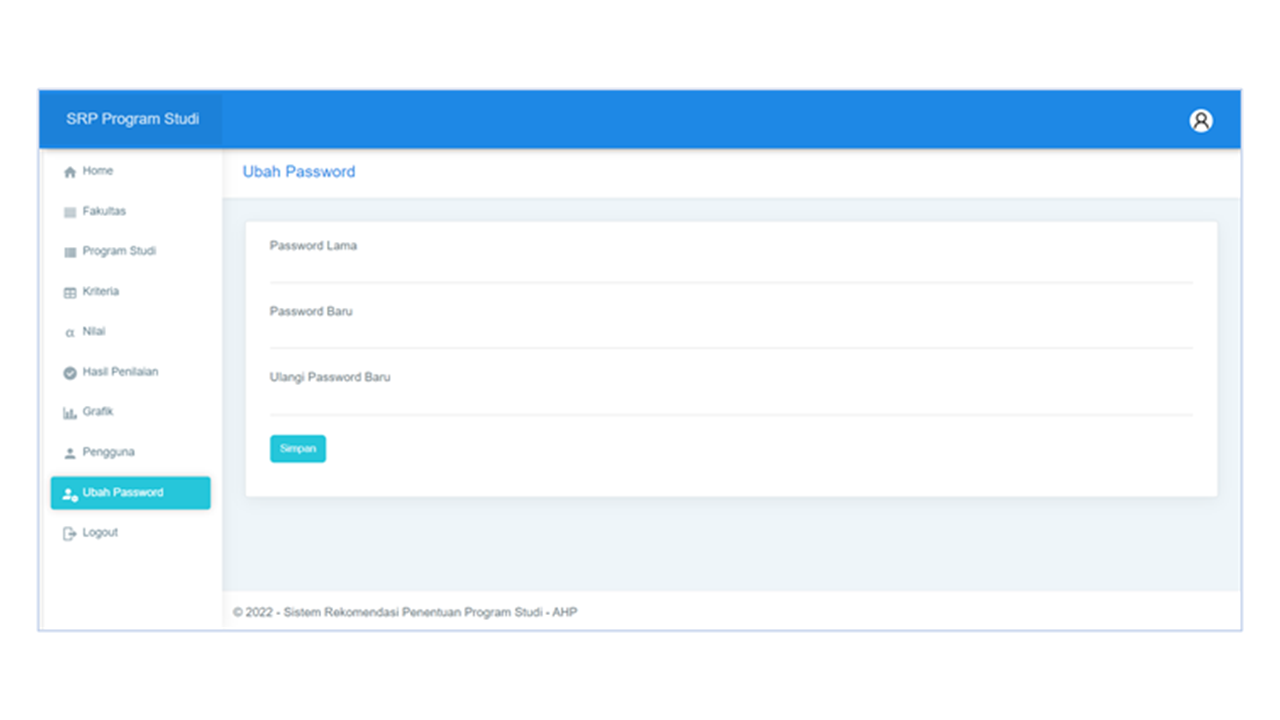Screen dimensions: 1280x720
Task: Click the Pengguna person icon
Action: (70, 453)
